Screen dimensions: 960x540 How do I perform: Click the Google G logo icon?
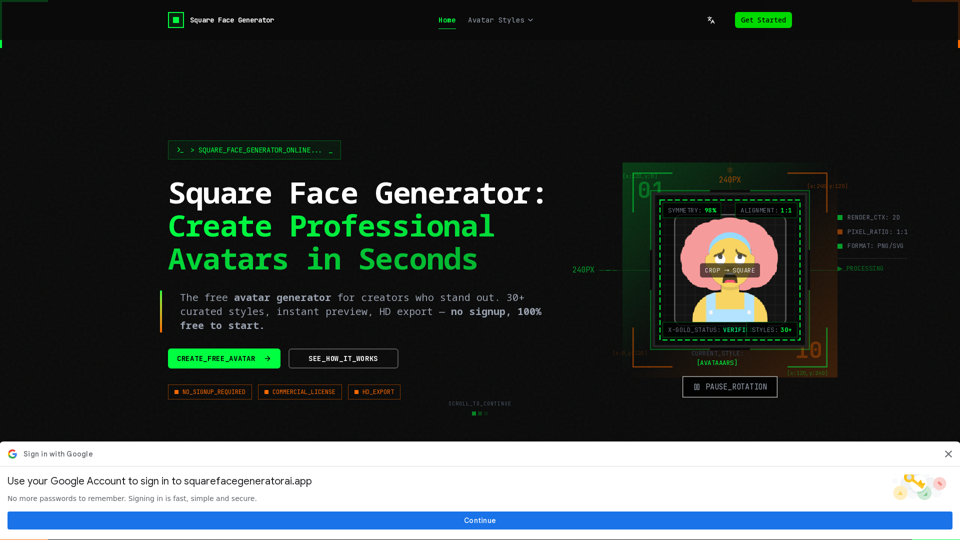[12, 454]
